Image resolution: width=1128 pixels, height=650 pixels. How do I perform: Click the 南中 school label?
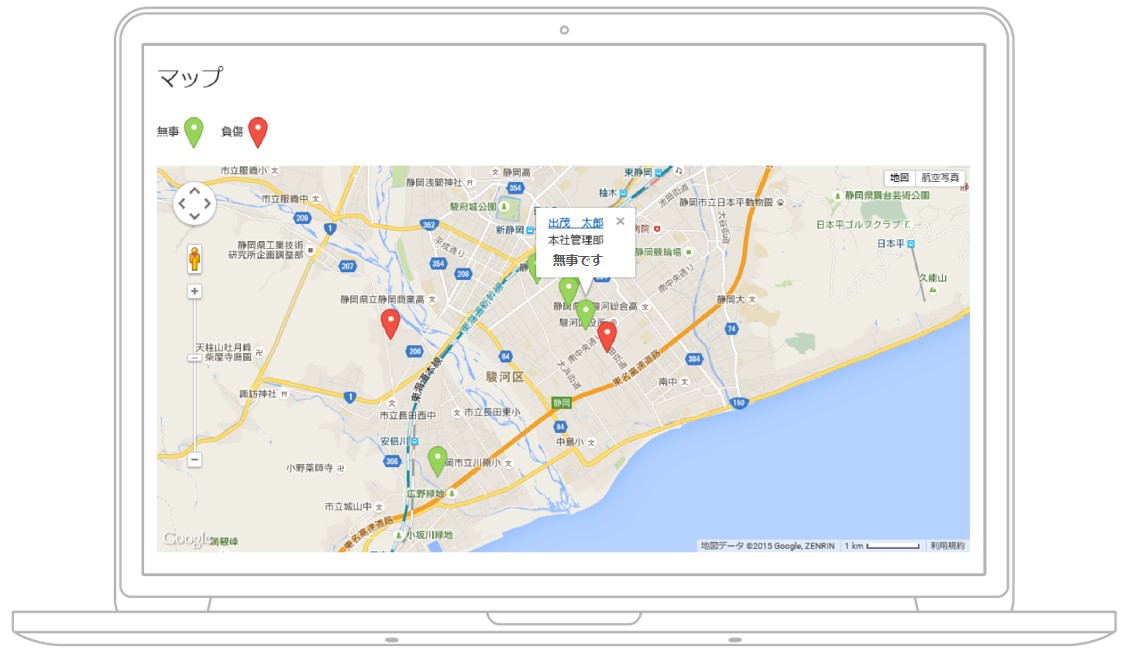click(668, 382)
